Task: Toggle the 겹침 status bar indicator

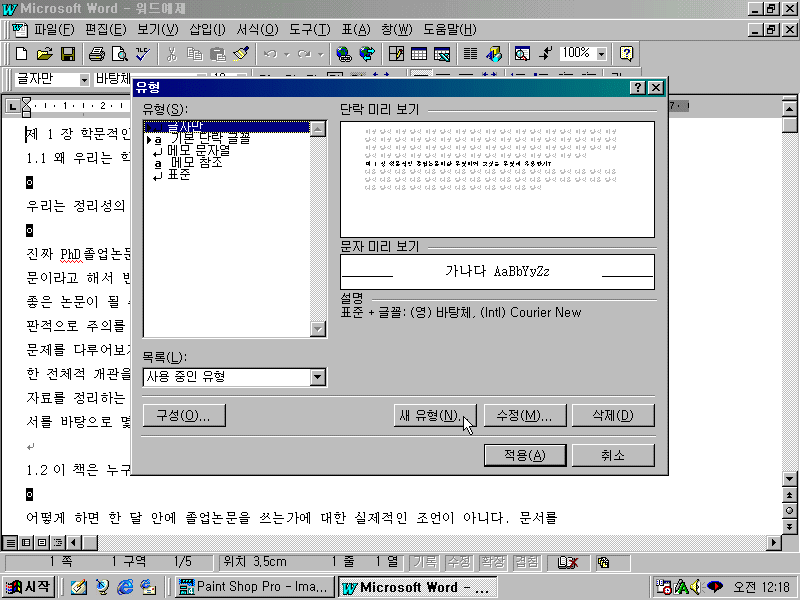Action: pos(527,562)
